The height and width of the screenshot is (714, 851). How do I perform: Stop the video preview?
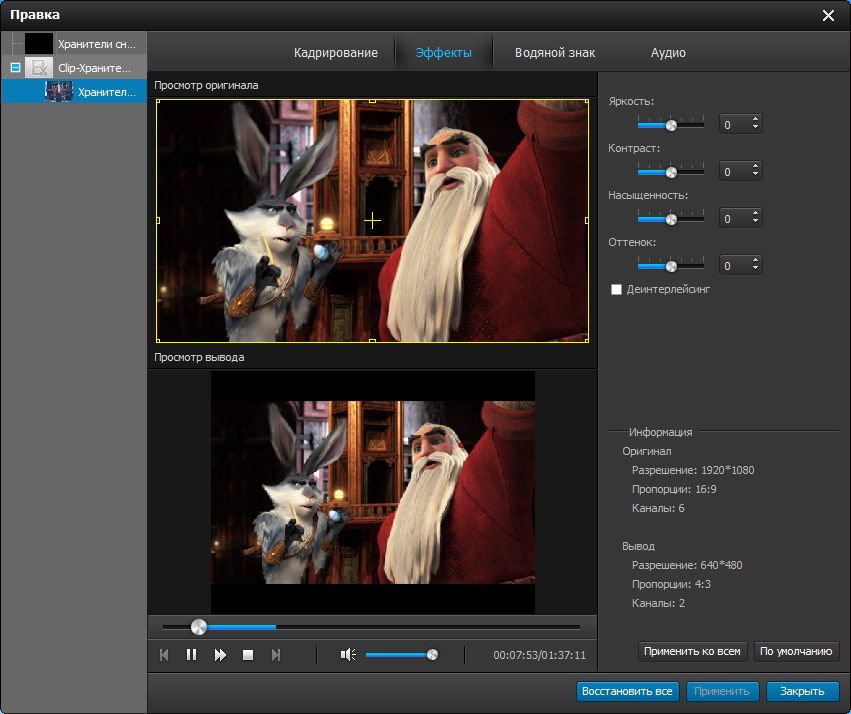(248, 655)
